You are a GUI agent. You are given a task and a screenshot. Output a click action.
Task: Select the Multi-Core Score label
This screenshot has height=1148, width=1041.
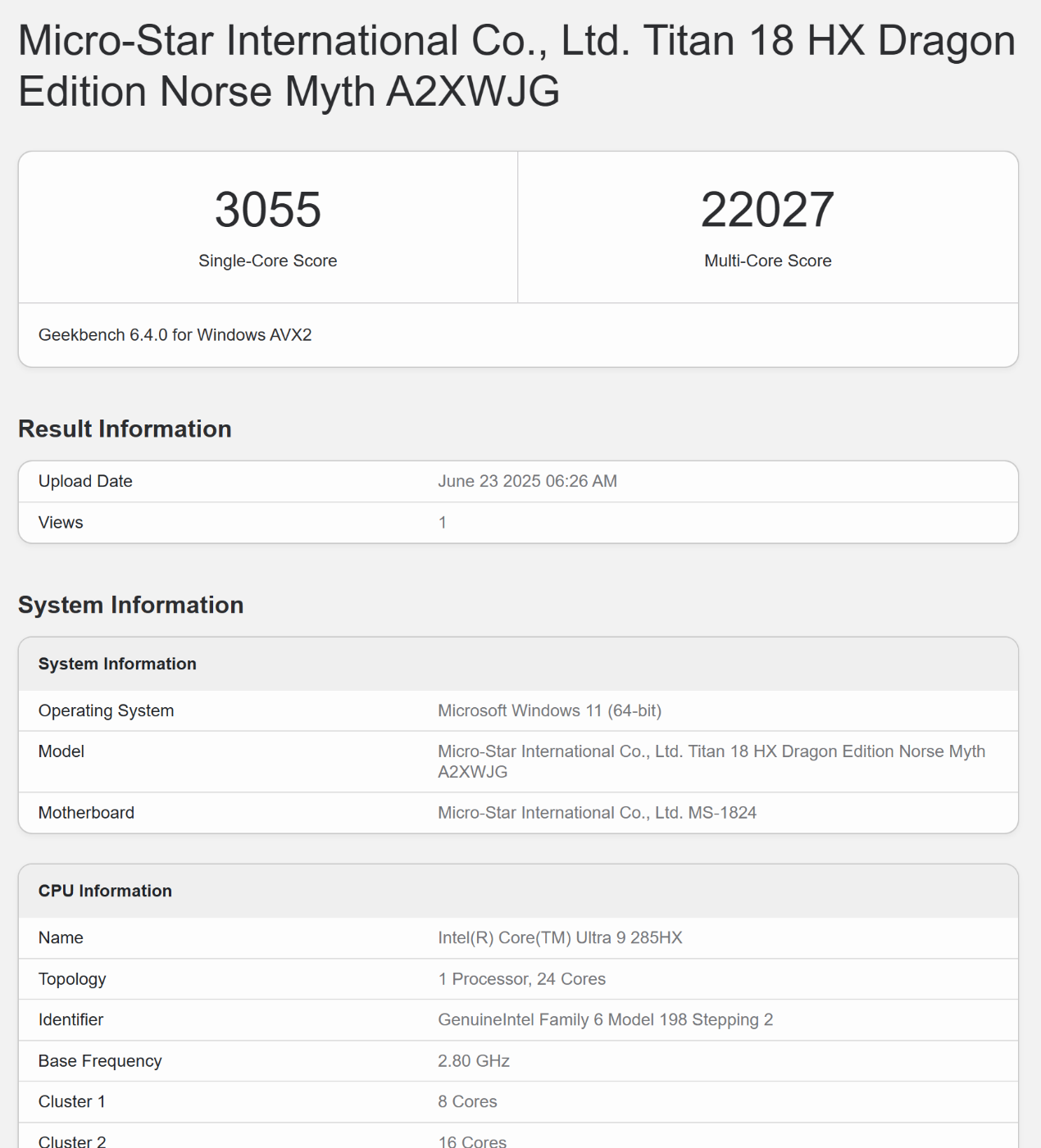[767, 261]
